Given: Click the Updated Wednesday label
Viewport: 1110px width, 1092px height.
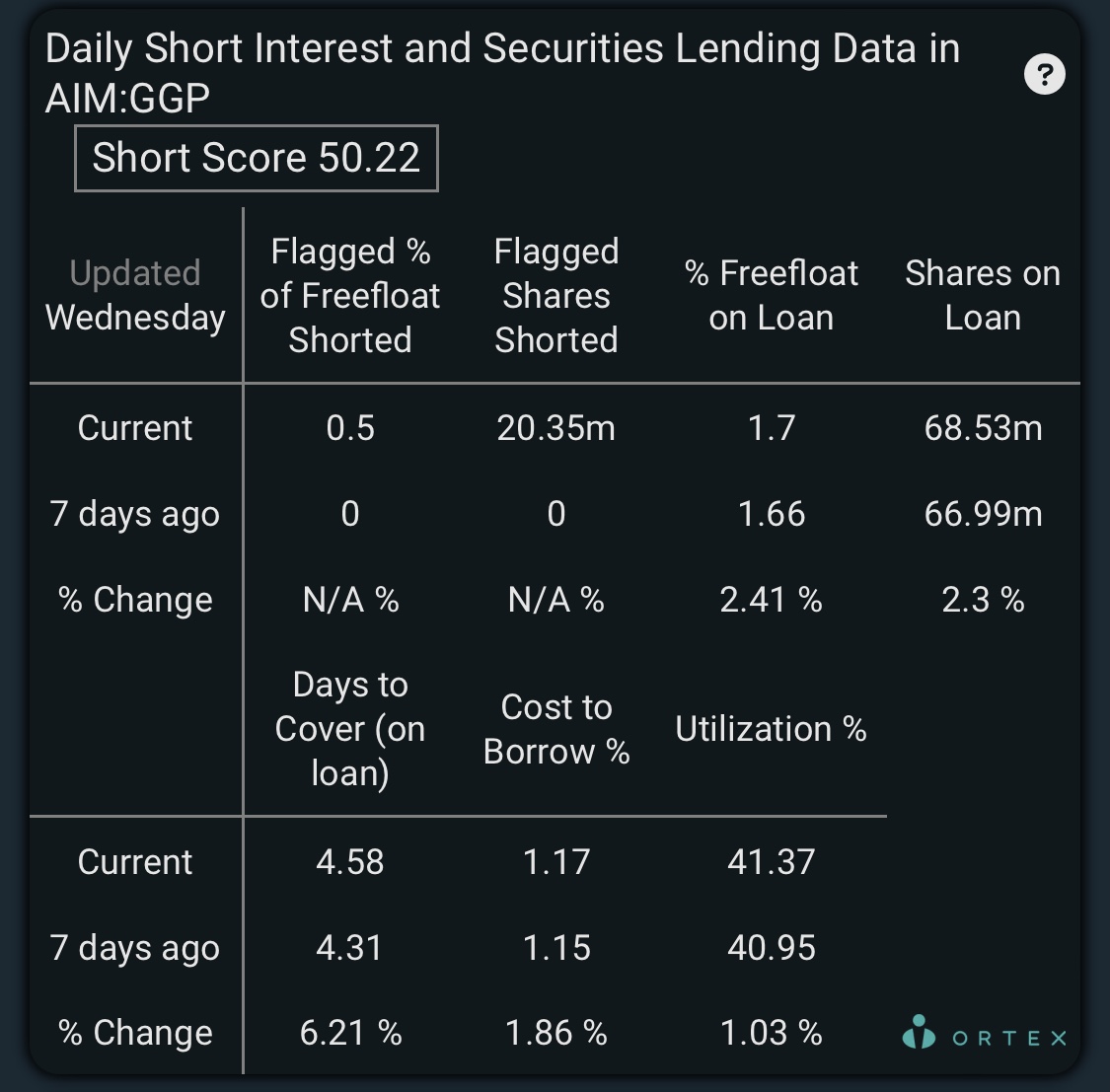Looking at the screenshot, I should 135,295.
